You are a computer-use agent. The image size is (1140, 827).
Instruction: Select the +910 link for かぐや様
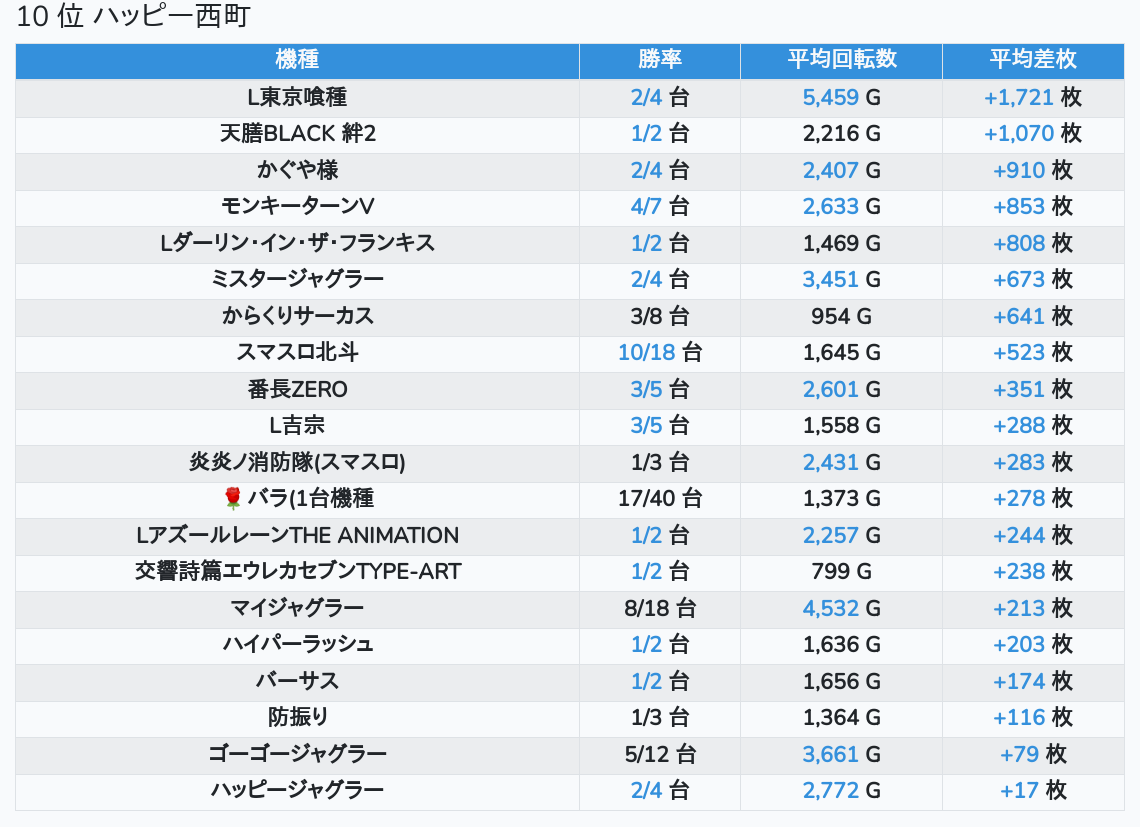pyautogui.click(x=1018, y=170)
